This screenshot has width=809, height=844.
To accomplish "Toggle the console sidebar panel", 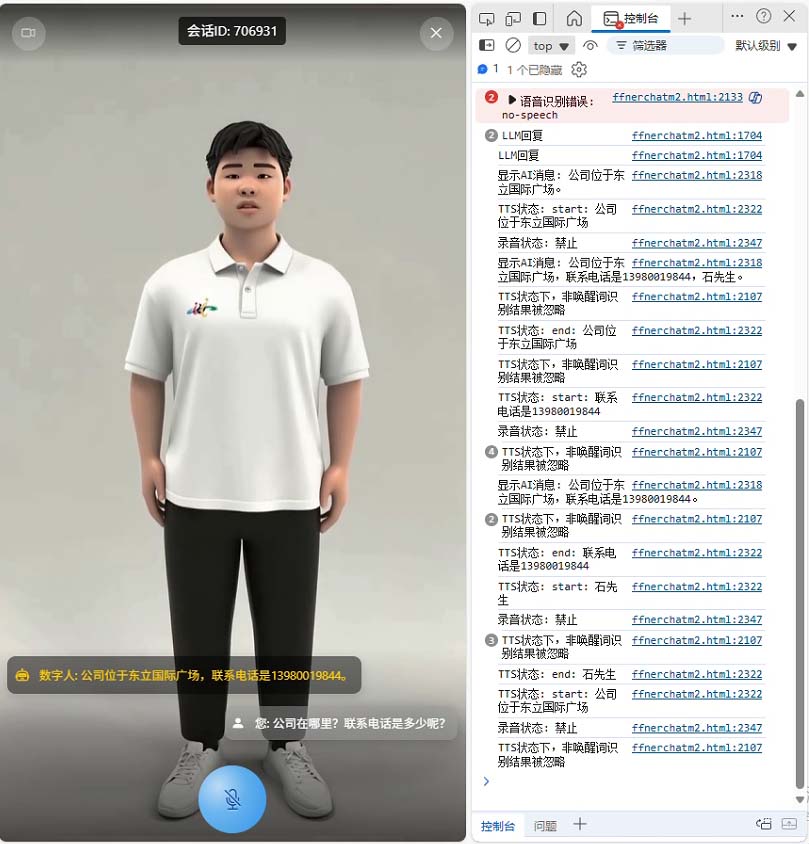I will (487, 45).
